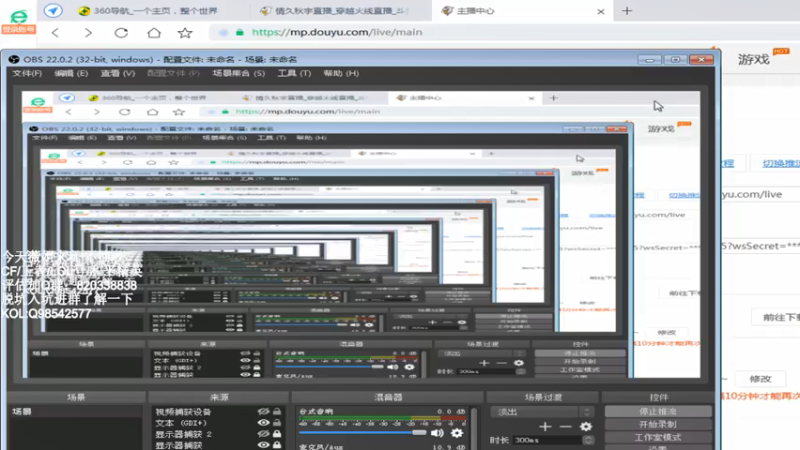Screen dimensions: 800x450
Task: Click the mixer panel scrollbar
Action: 474,428
